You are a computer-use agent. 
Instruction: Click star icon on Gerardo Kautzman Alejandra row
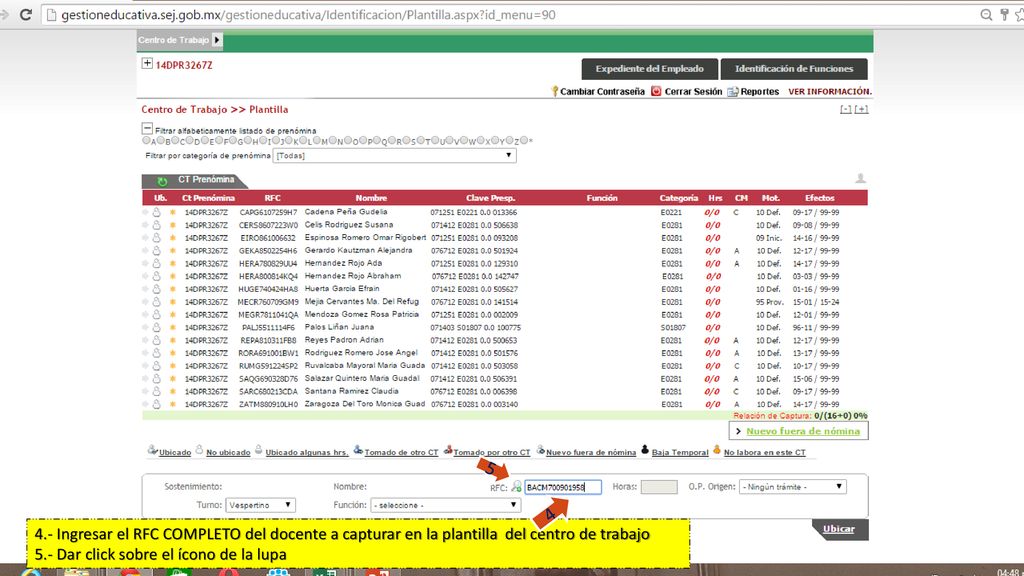tap(173, 251)
